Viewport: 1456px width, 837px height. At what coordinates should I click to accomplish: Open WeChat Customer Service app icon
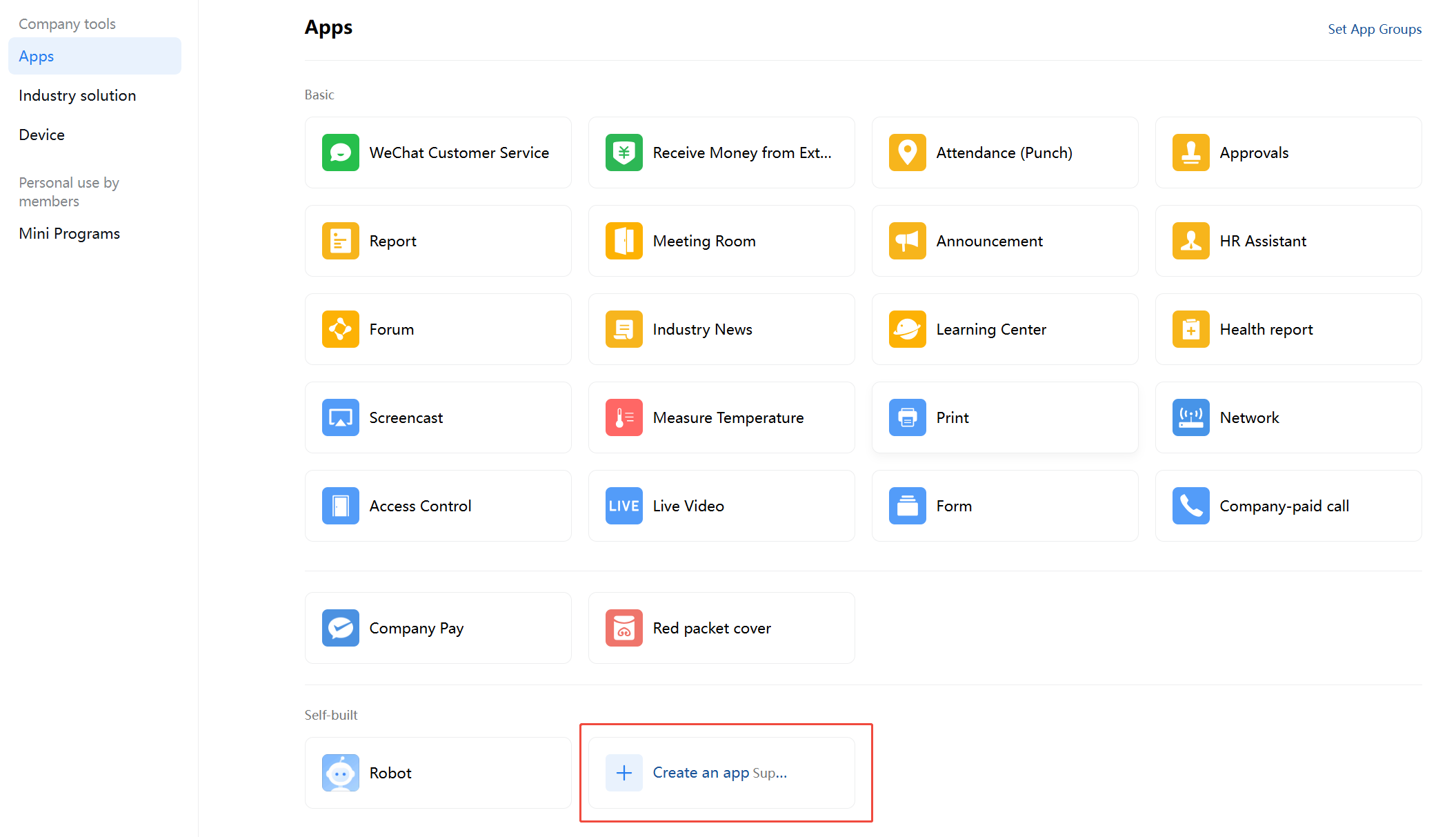coord(340,152)
